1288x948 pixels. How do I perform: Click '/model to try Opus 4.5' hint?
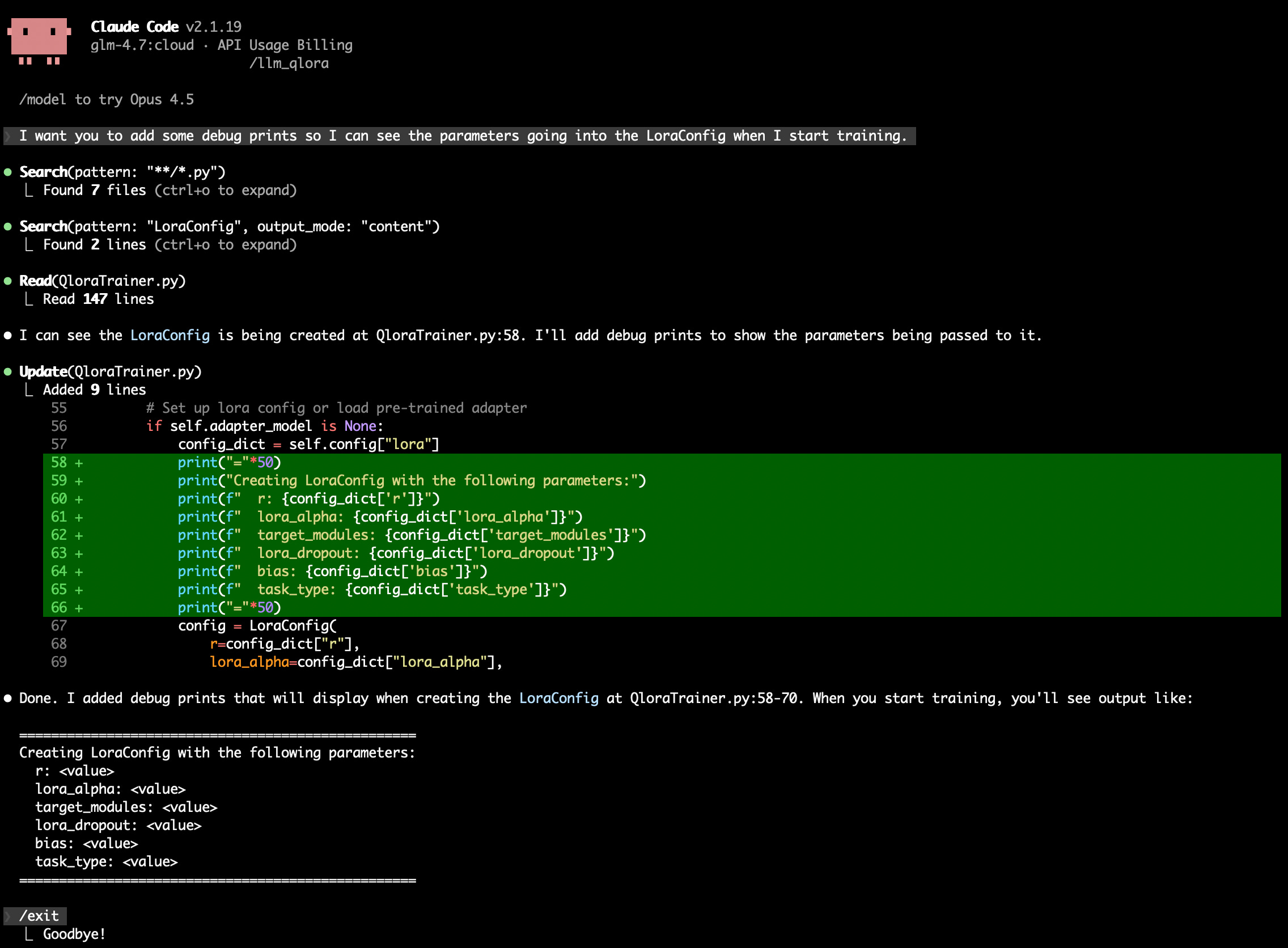(106, 100)
